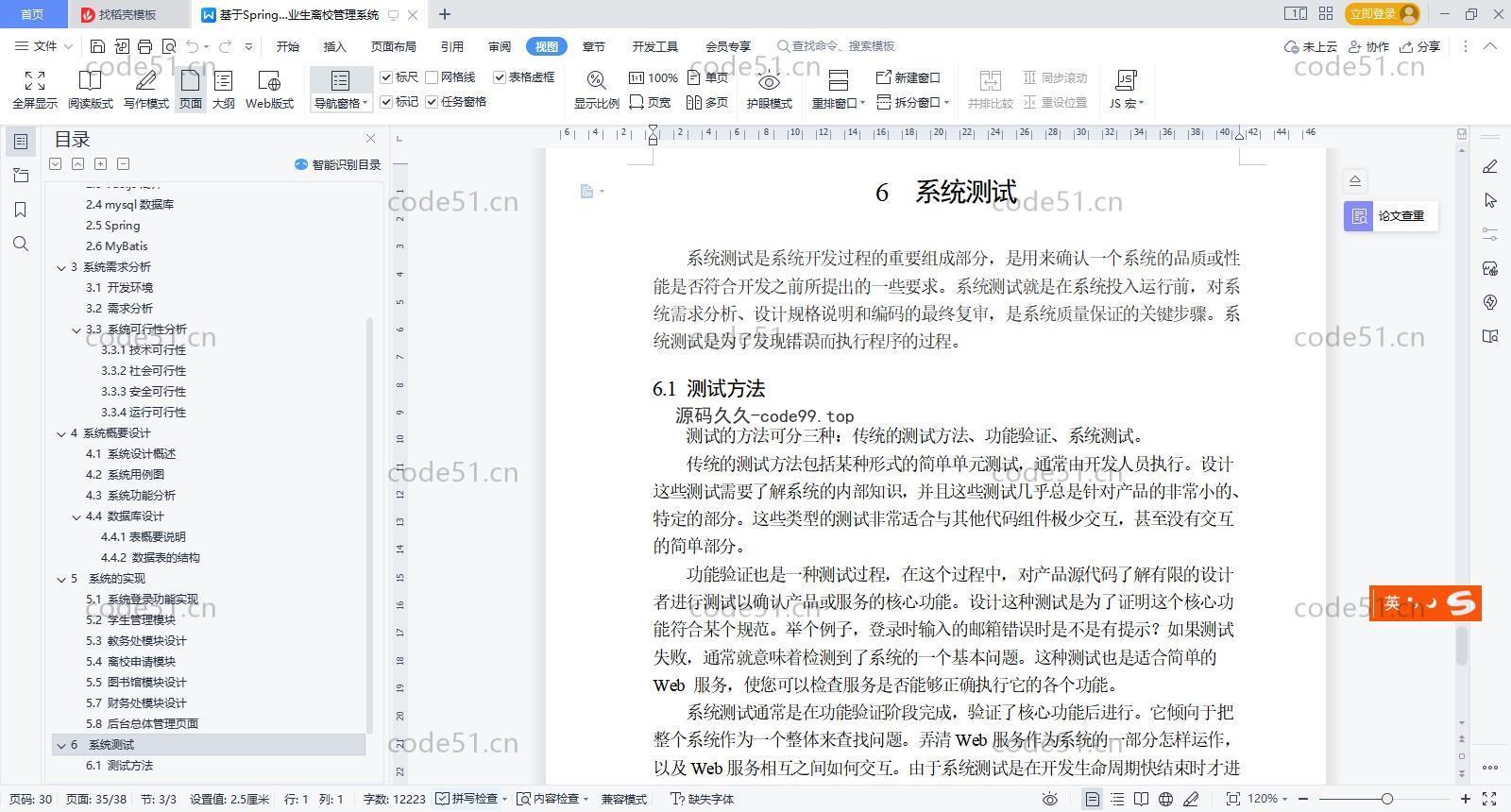
Task: Set zoom to 100% button
Action: coord(654,77)
